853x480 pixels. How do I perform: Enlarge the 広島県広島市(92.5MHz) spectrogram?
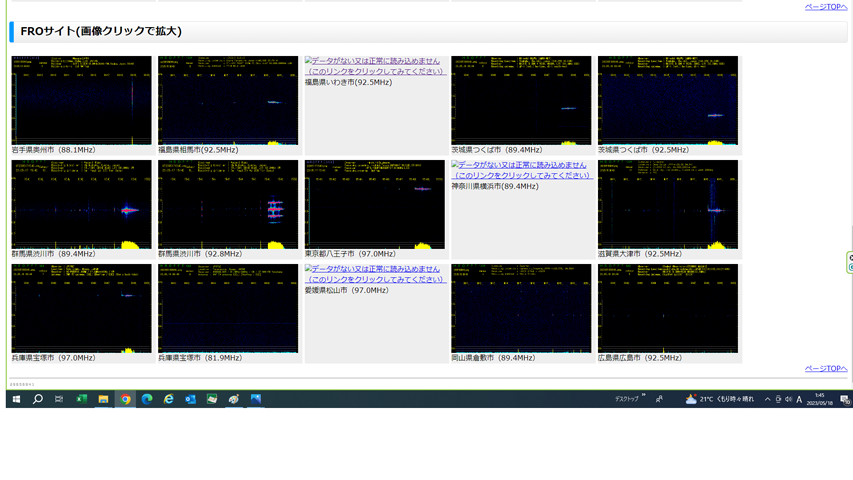click(668, 309)
